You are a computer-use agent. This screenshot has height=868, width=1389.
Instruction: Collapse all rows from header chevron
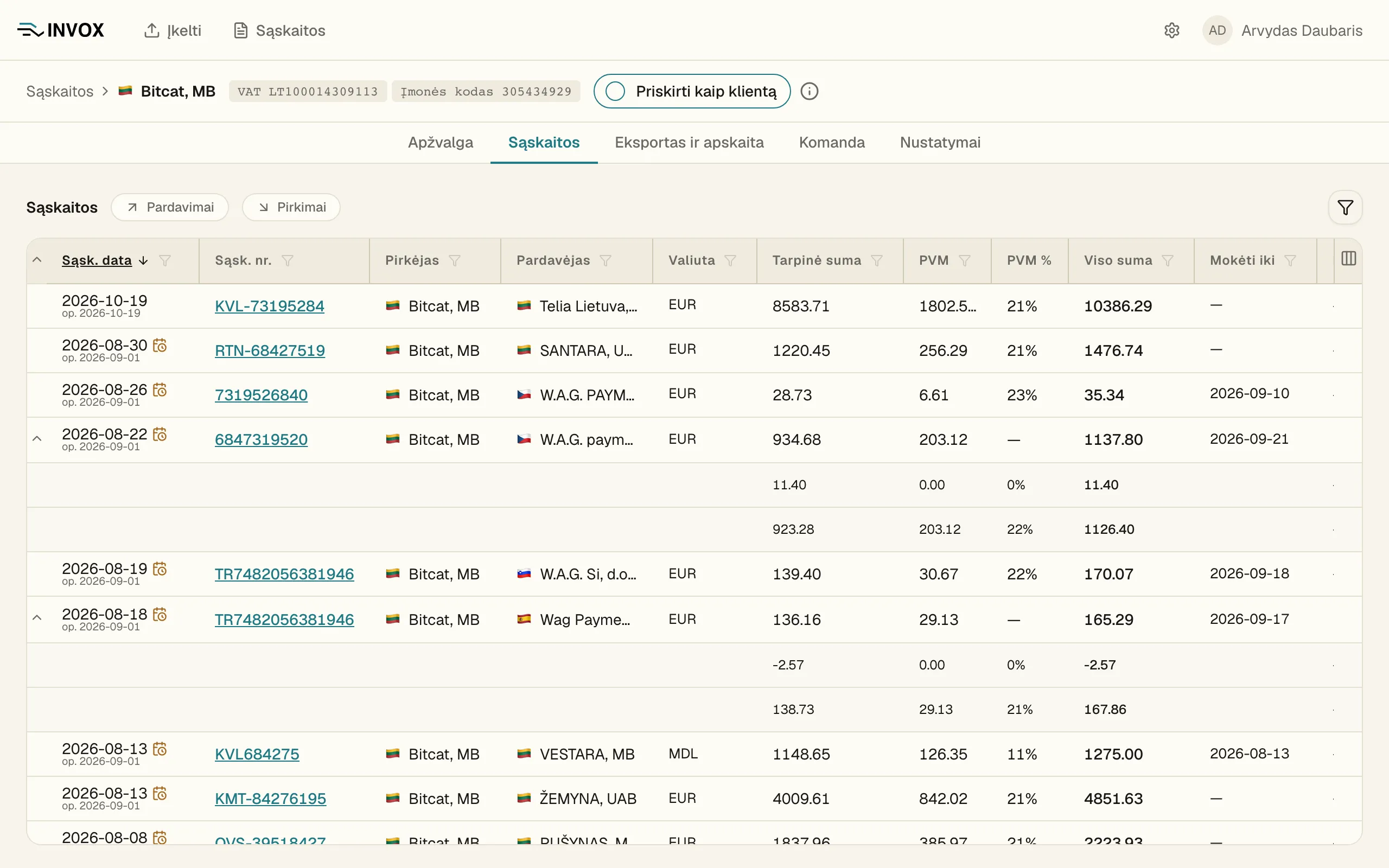(x=37, y=259)
